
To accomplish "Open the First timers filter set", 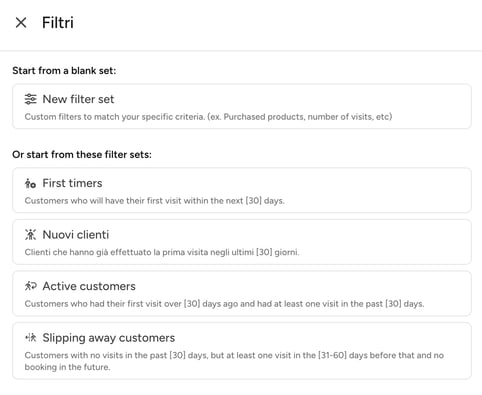I will pyautogui.click(x=242, y=190).
